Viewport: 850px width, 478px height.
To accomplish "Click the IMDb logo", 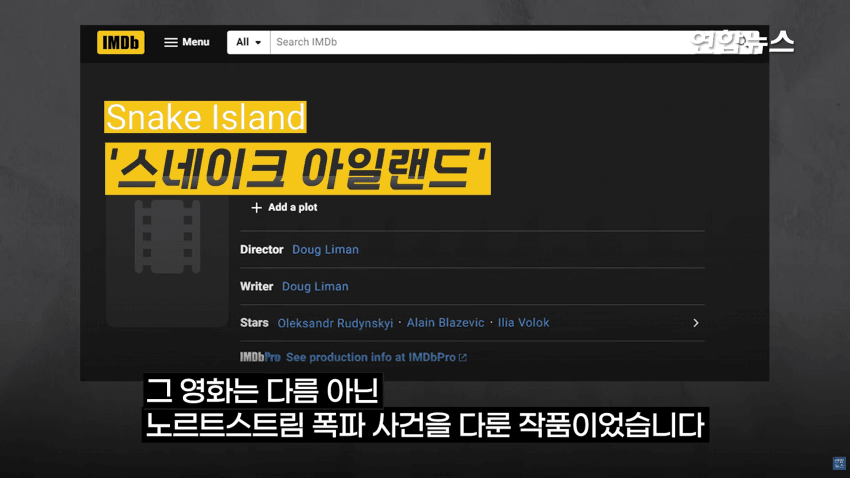I will 120,42.
